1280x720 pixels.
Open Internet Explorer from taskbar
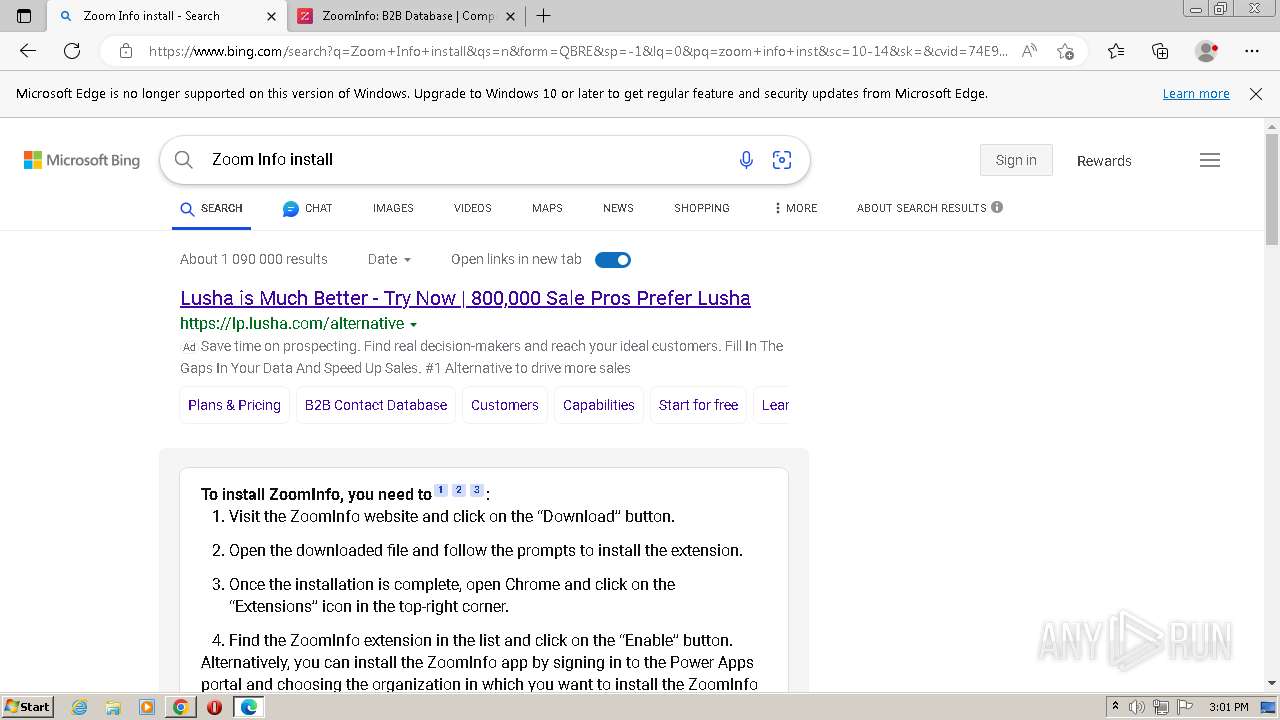click(80, 707)
